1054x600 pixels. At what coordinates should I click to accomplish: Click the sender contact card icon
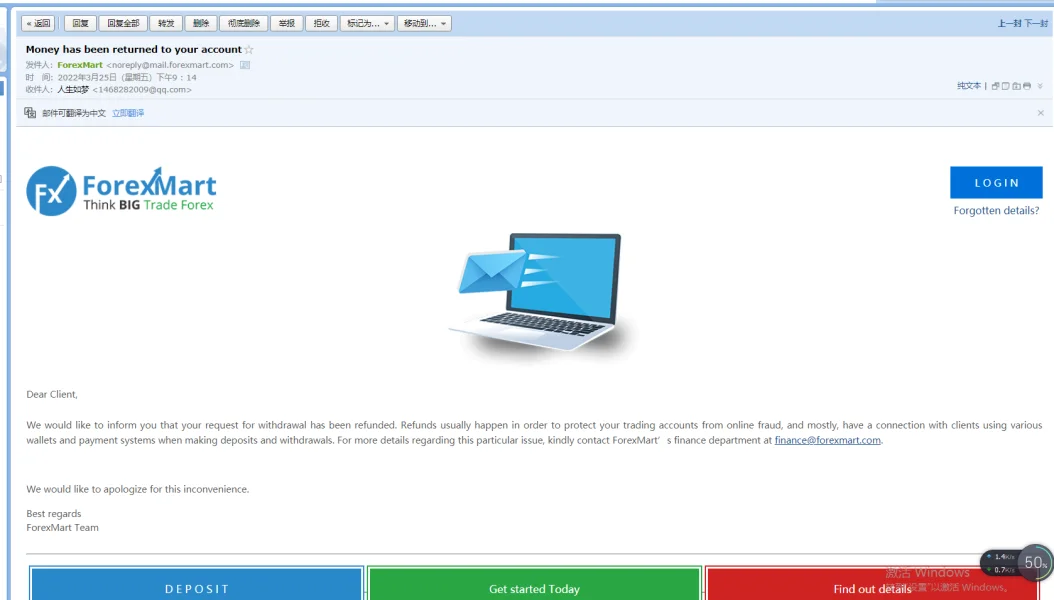pos(245,65)
